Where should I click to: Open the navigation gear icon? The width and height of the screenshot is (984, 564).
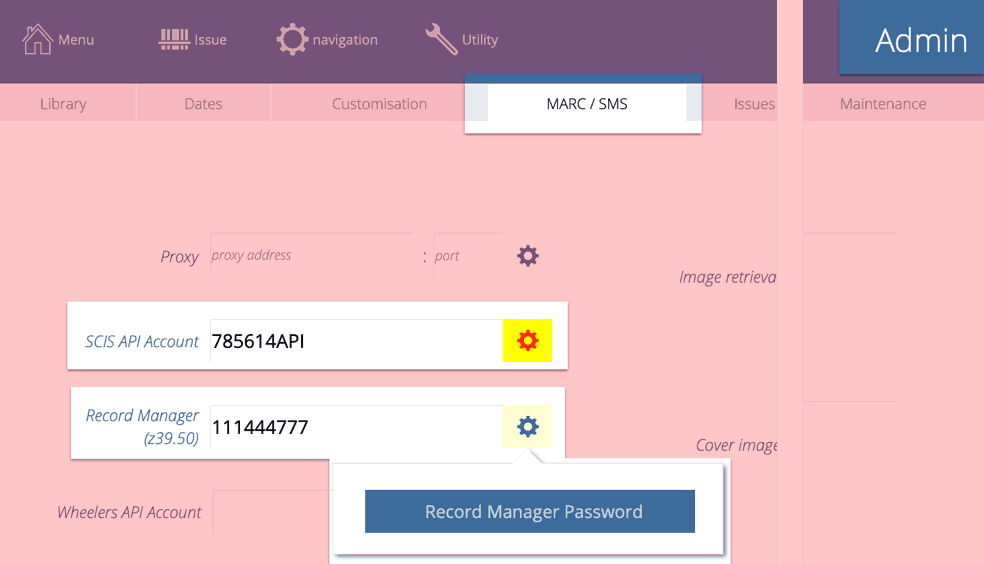(x=292, y=40)
